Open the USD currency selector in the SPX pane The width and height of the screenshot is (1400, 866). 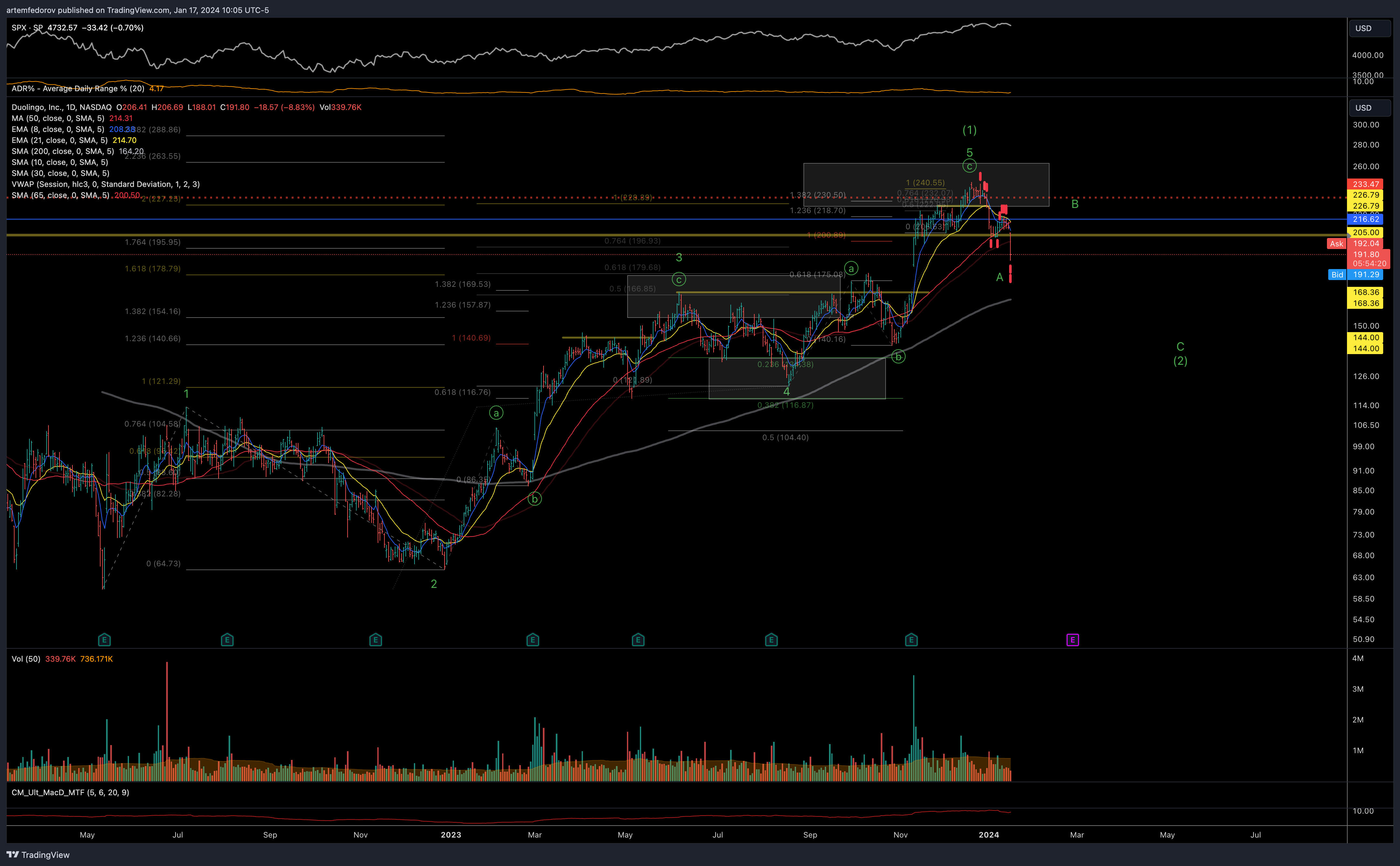(x=1370, y=28)
